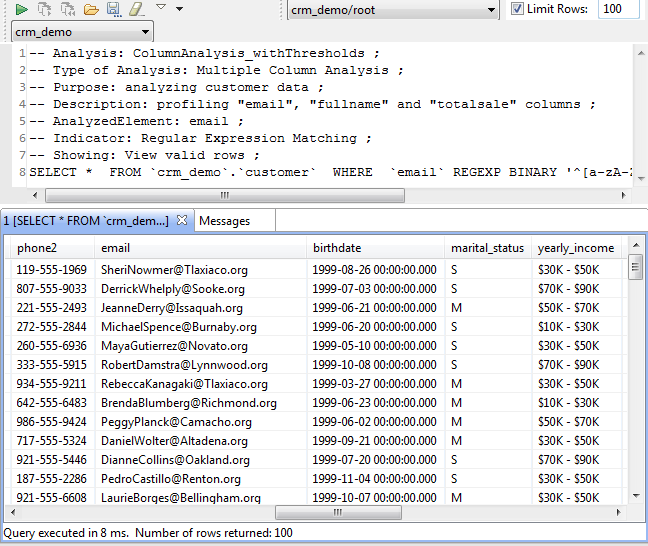Select the SheriNowmer@Tlaxiaco.org email cell
The height and width of the screenshot is (546, 648).
point(174,270)
